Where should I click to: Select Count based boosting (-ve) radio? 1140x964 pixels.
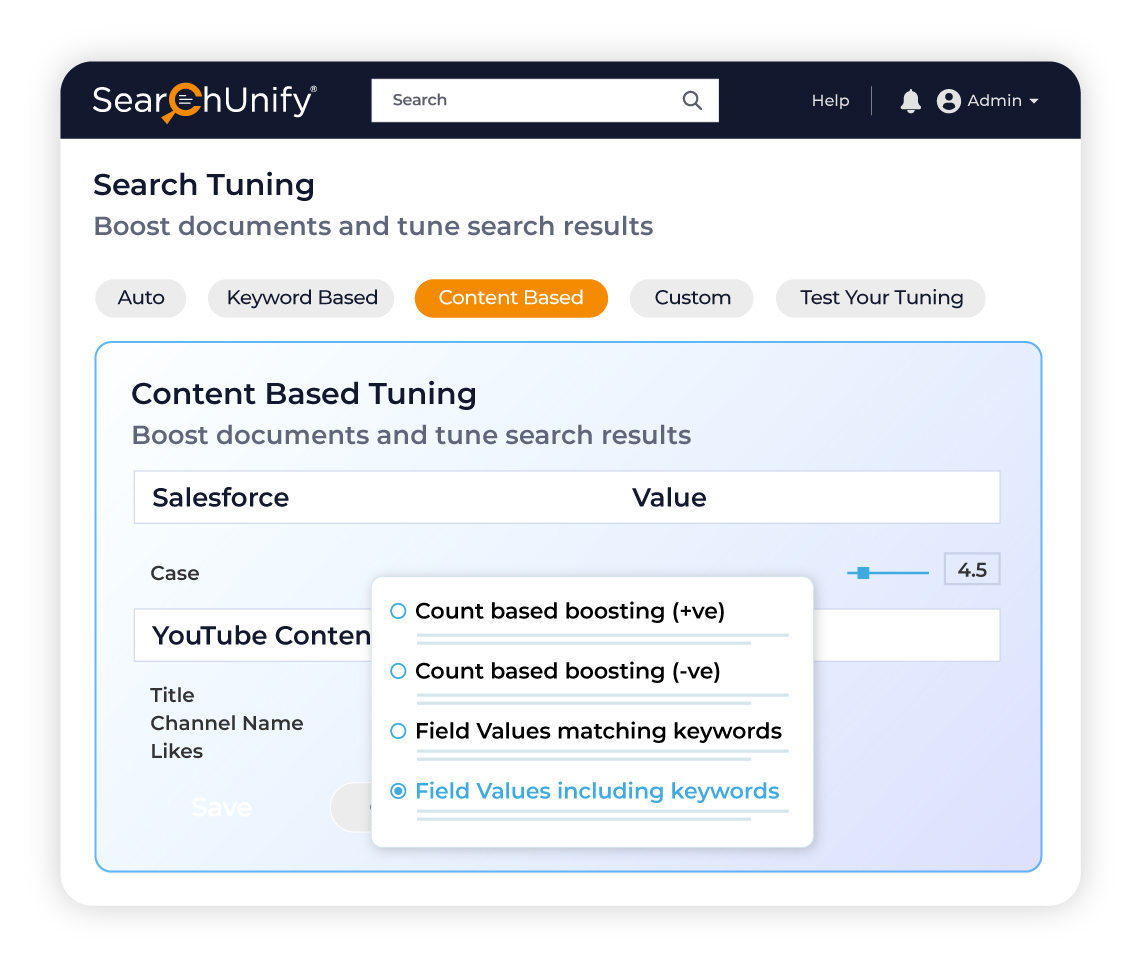[x=398, y=671]
